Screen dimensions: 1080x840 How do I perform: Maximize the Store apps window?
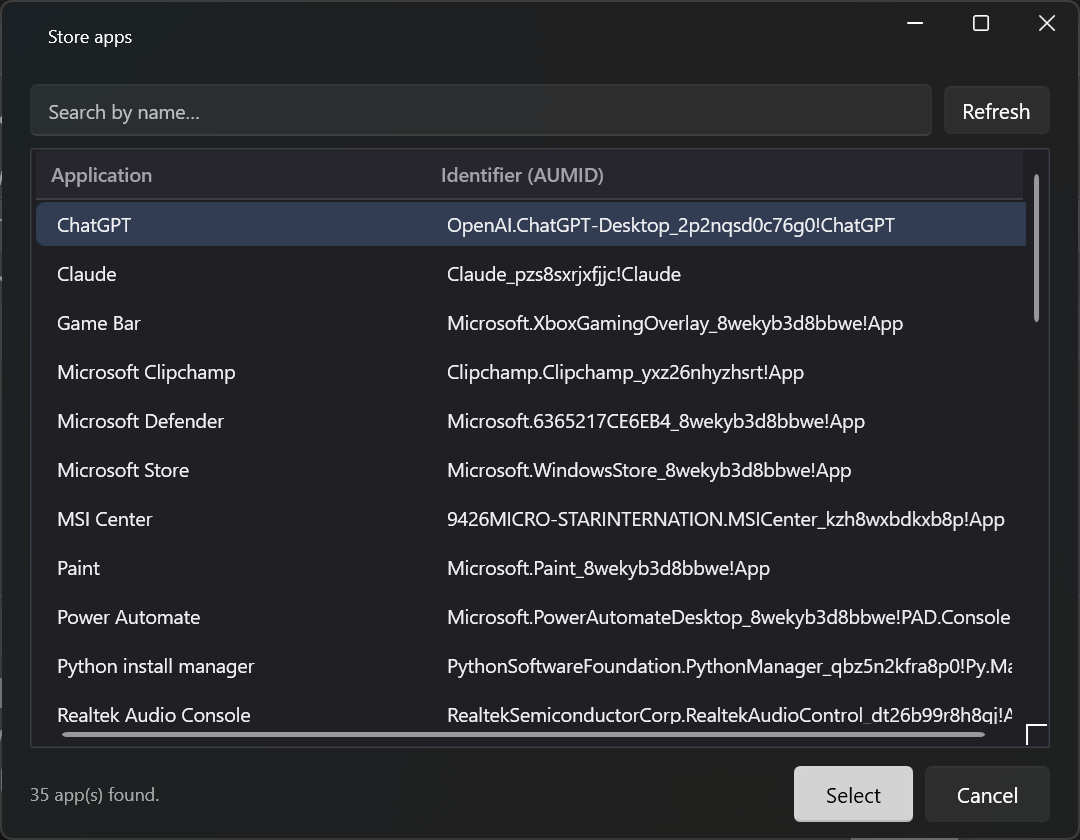point(981,23)
